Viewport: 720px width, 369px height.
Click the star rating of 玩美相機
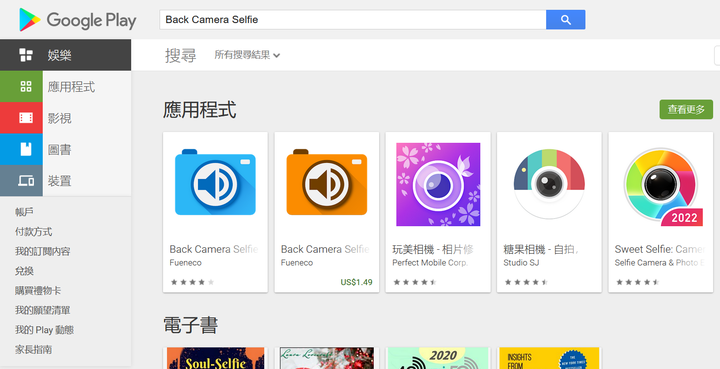415,282
